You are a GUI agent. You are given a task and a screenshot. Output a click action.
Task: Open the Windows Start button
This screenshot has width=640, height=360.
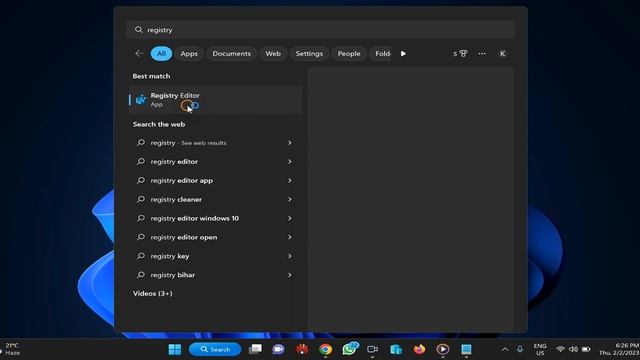(x=175, y=349)
